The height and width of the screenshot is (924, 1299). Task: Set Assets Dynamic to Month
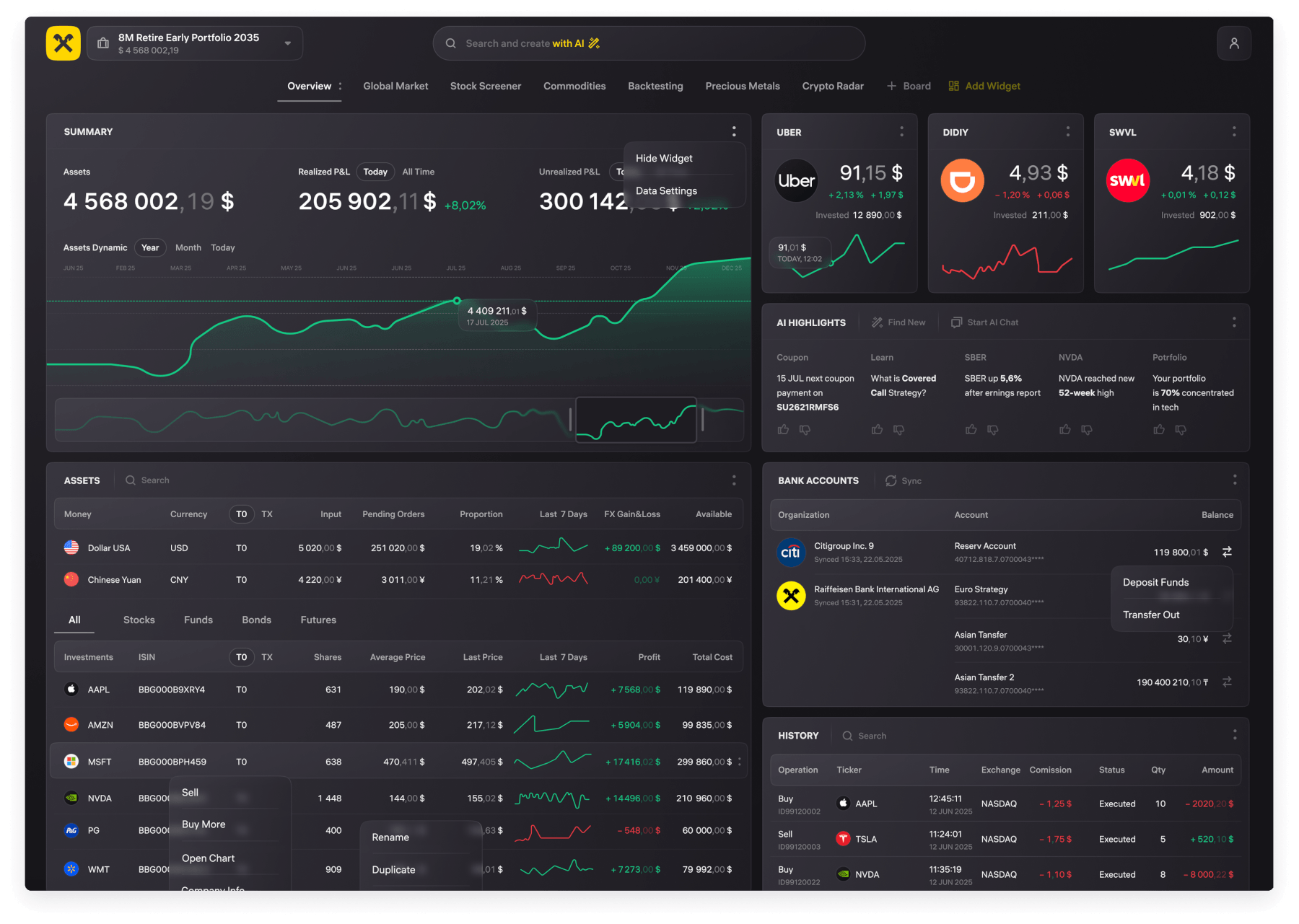(x=188, y=247)
